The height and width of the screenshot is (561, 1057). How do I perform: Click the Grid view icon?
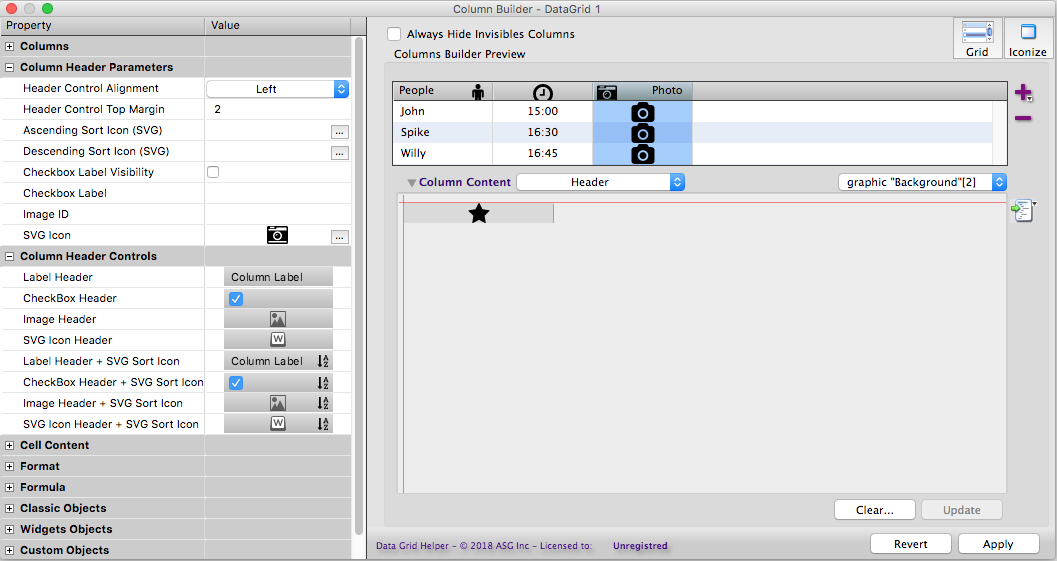[977, 39]
